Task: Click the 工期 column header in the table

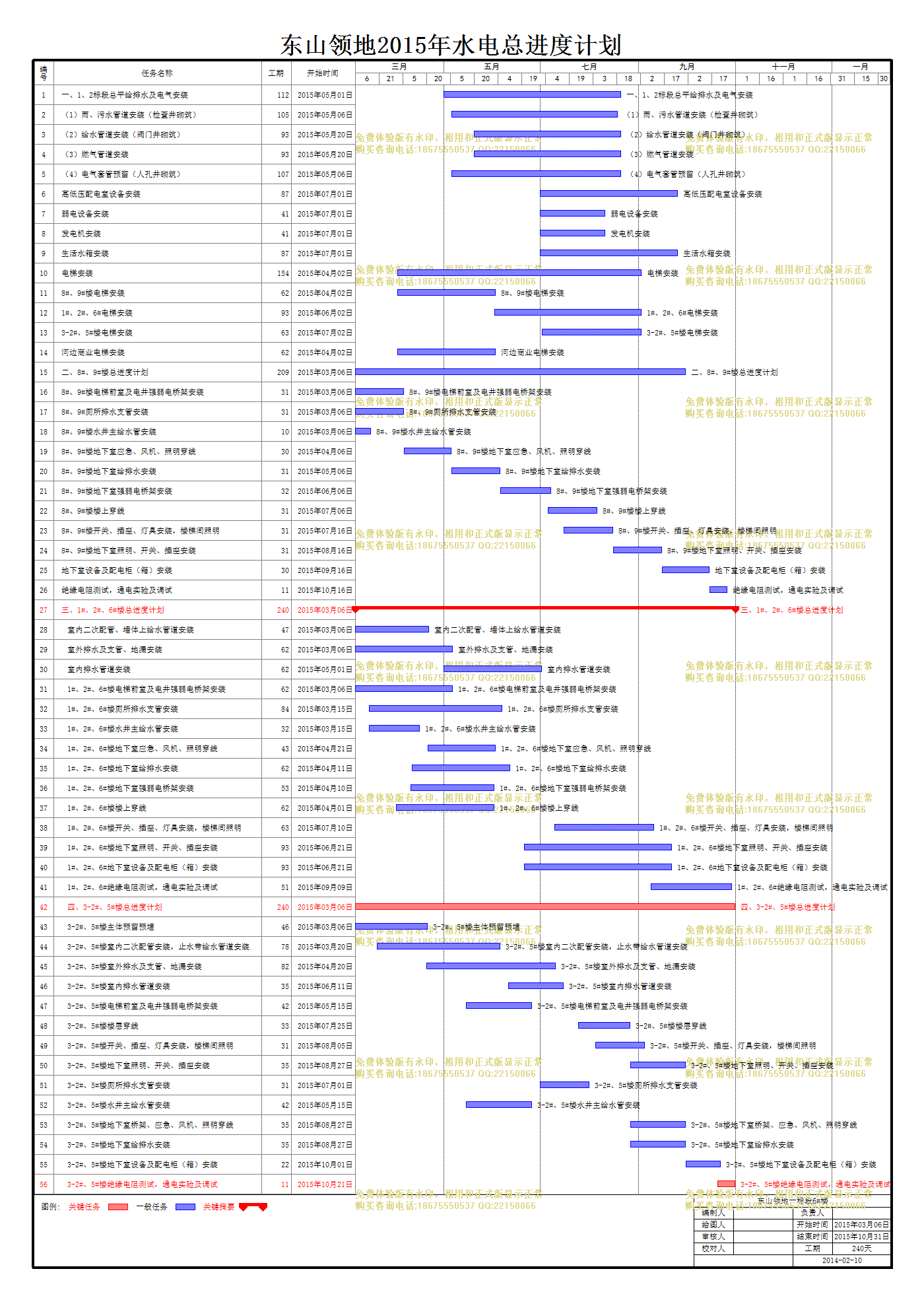Action: coord(276,73)
